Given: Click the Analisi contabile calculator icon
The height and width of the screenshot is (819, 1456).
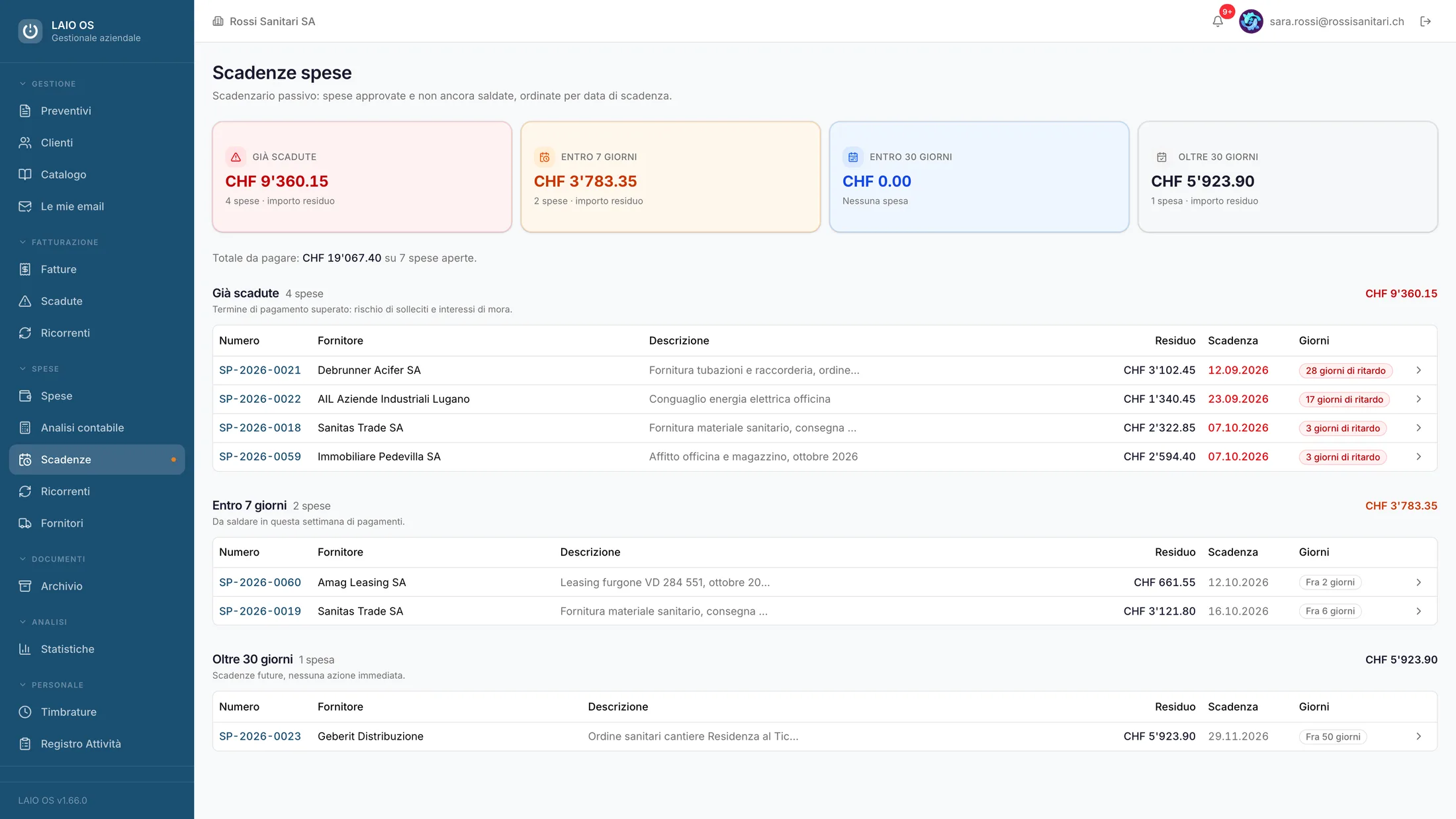Looking at the screenshot, I should (x=25, y=427).
